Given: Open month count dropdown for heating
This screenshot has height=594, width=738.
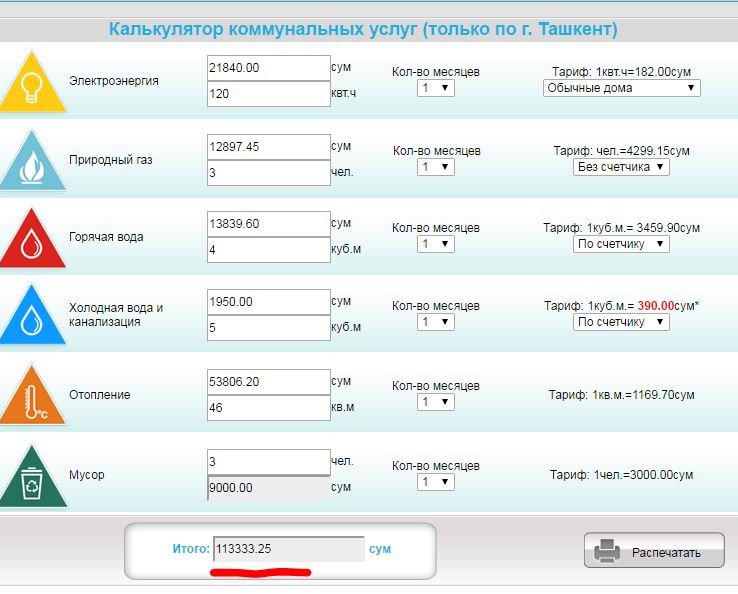Looking at the screenshot, I should 436,402.
